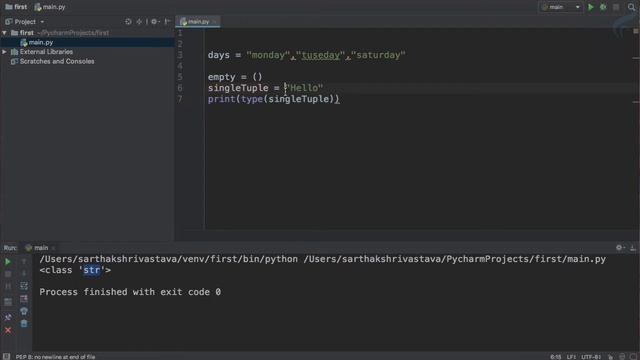Viewport: 640px width, 360px height.
Task: Click the Print icon in Run console
Action: pyautogui.click(x=24, y=311)
